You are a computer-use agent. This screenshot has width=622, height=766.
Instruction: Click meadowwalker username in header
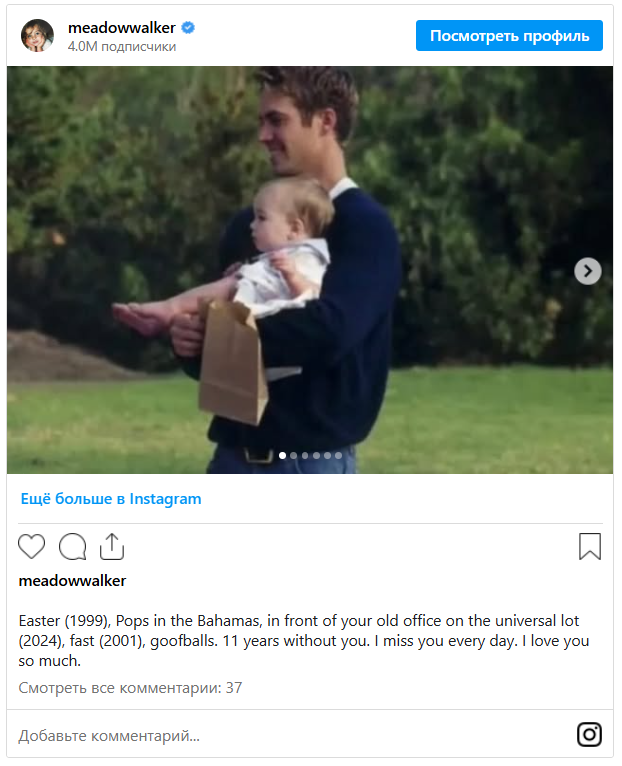(x=122, y=28)
